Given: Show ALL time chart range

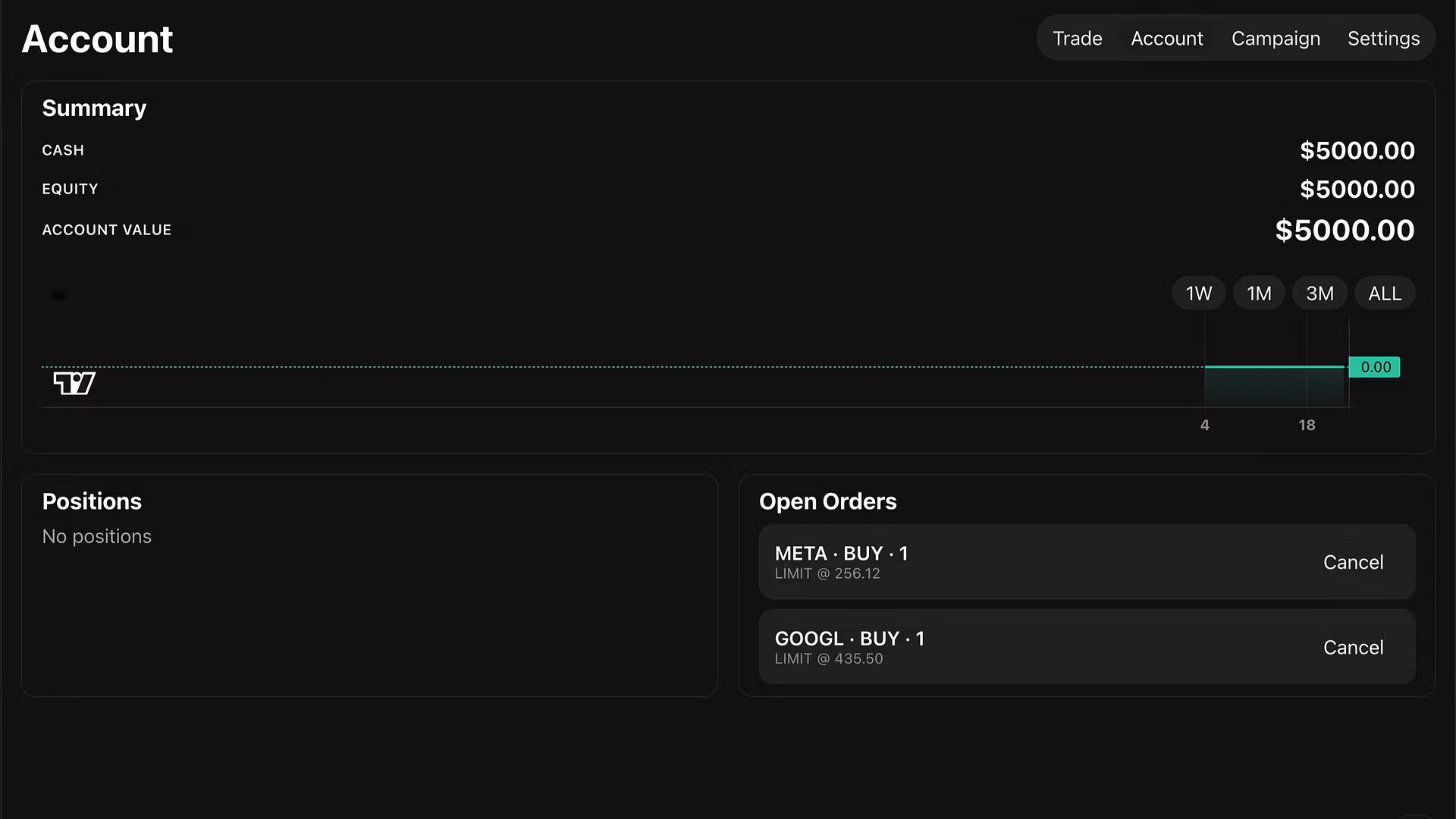Looking at the screenshot, I should (x=1384, y=293).
